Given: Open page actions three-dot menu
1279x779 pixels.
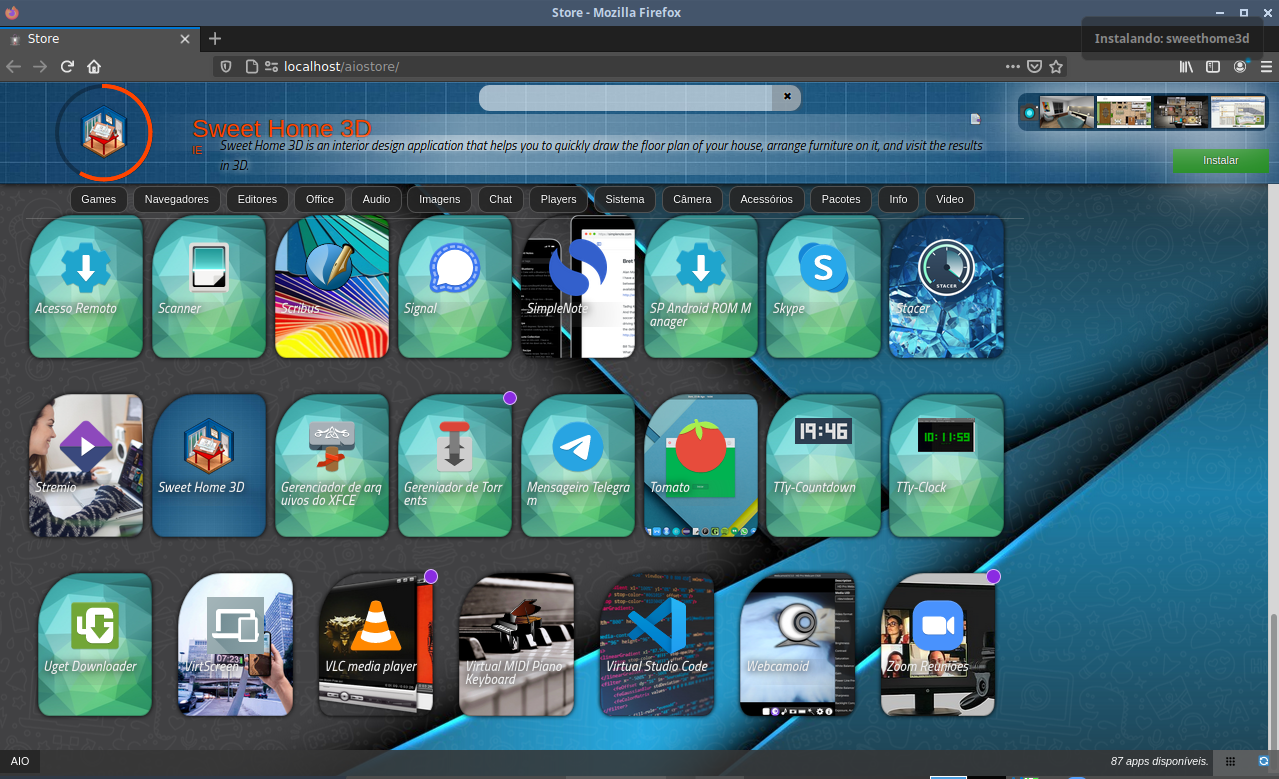Looking at the screenshot, I should click(x=1013, y=67).
